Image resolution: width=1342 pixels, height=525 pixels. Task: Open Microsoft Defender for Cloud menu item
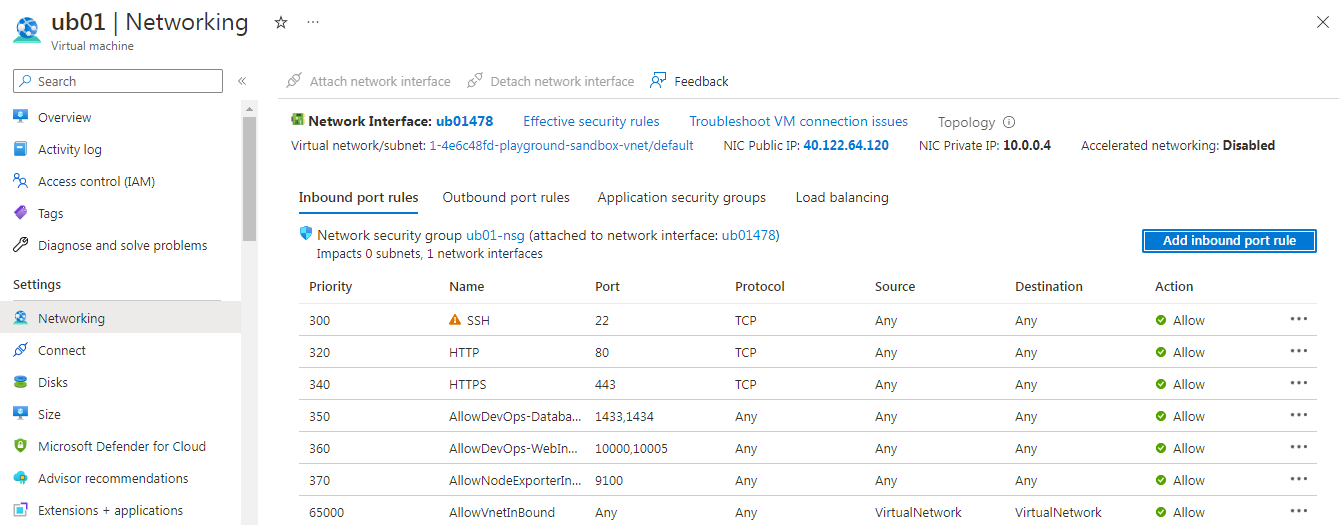tap(122, 446)
